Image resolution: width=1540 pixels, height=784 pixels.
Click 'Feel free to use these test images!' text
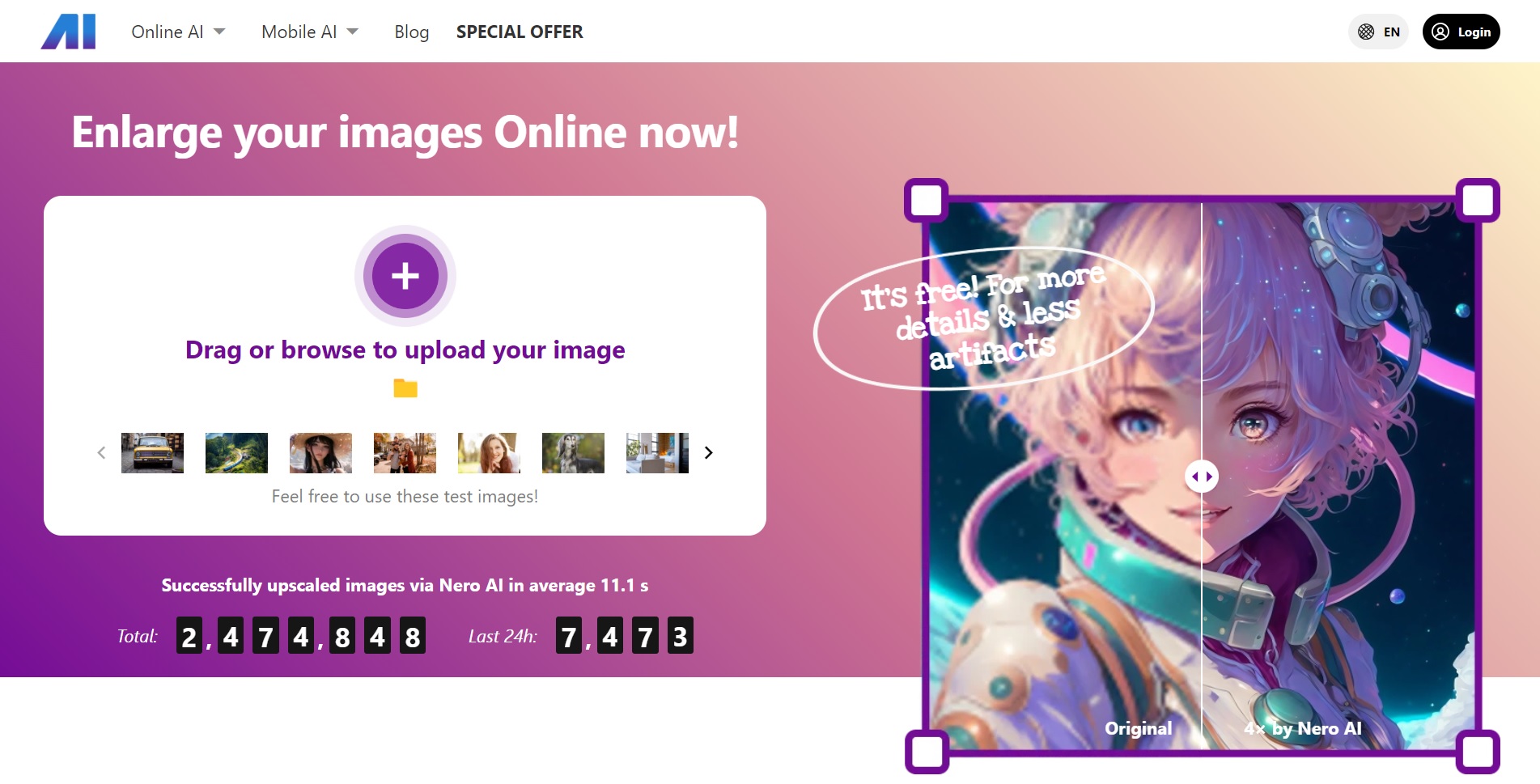pyautogui.click(x=405, y=496)
